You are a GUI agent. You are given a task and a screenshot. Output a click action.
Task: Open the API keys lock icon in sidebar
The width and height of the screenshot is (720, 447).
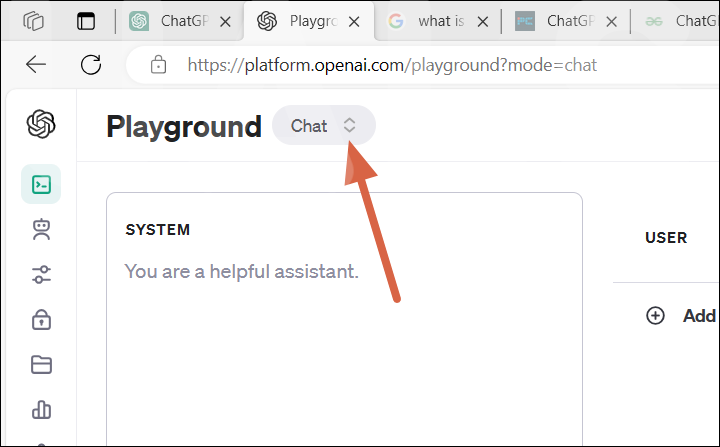pos(41,319)
